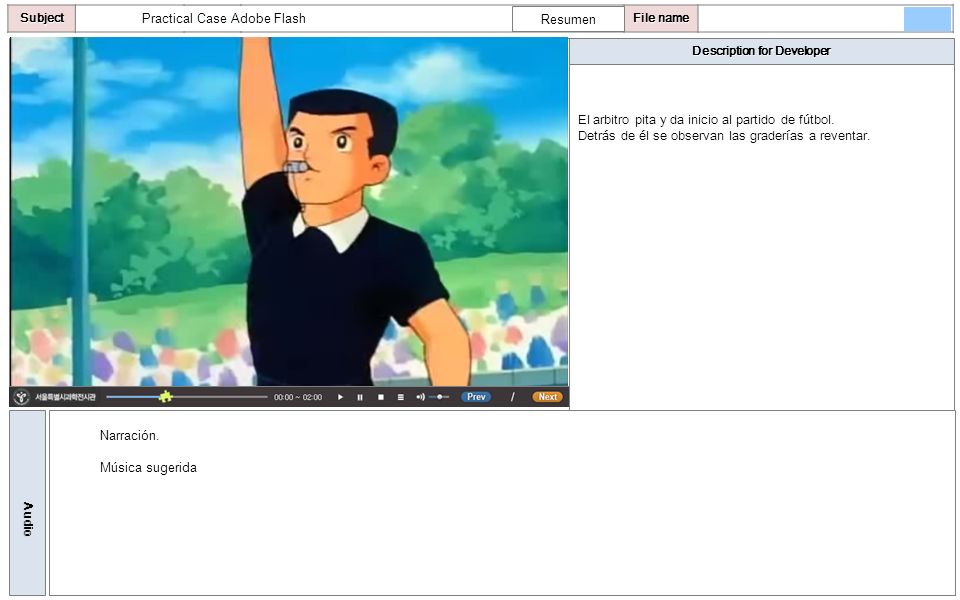Click the Practical Case Adobe Flash subject field

[x=294, y=18]
